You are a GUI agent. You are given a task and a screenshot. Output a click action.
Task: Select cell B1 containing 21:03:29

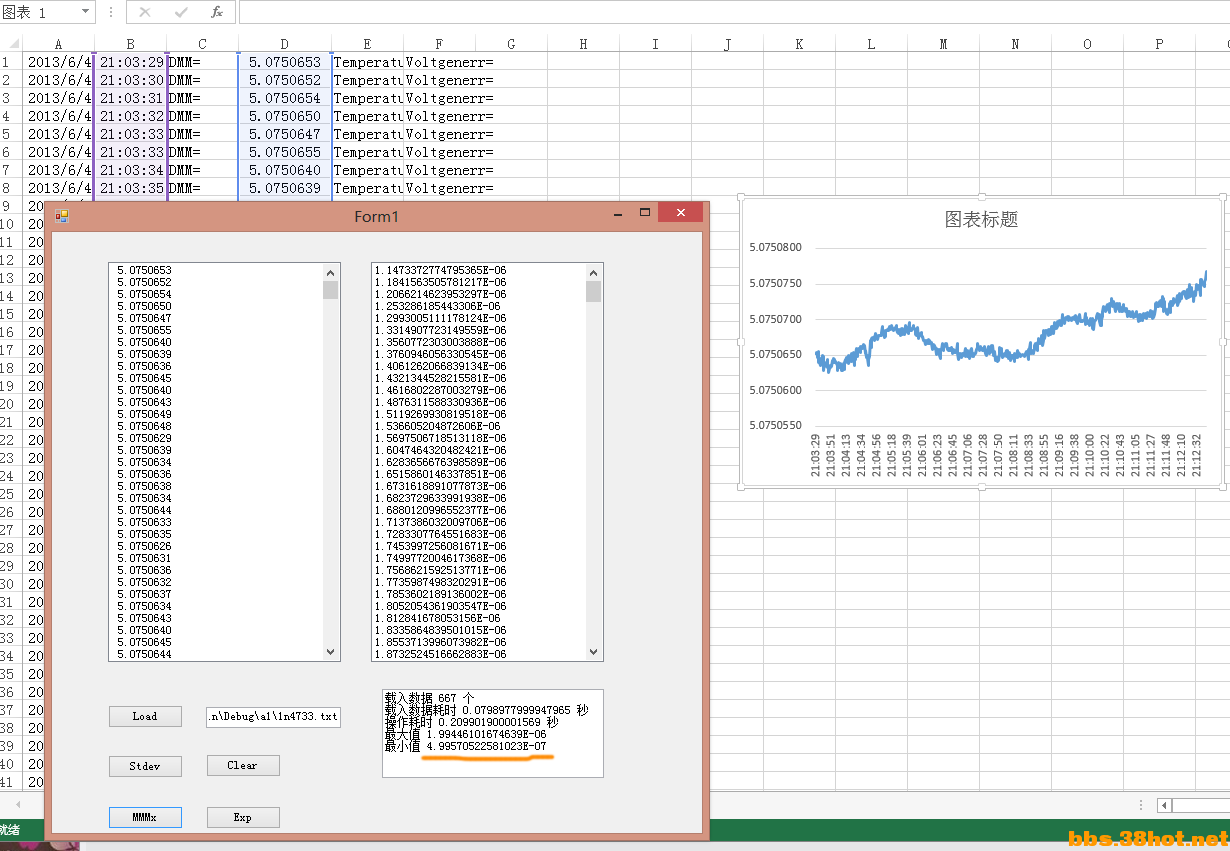(130, 62)
